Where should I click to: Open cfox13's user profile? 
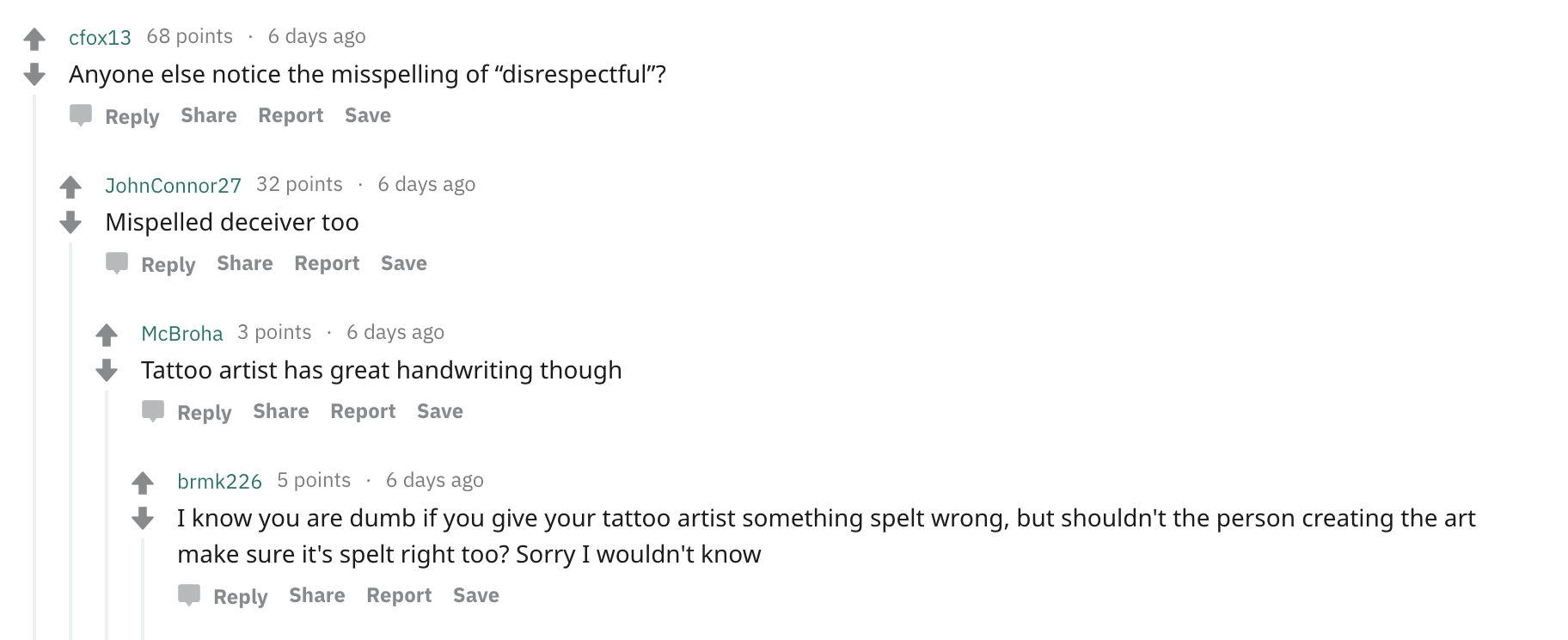pos(100,37)
